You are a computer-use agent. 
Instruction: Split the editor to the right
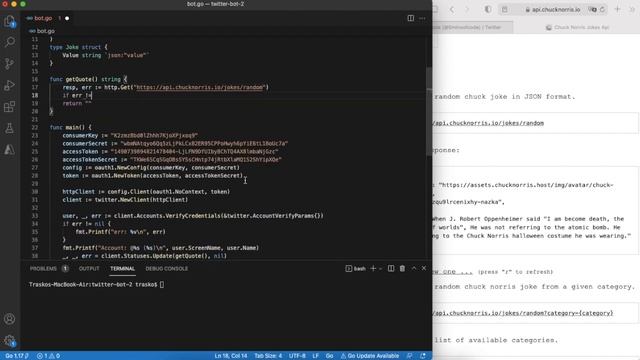pyautogui.click(x=411, y=18)
